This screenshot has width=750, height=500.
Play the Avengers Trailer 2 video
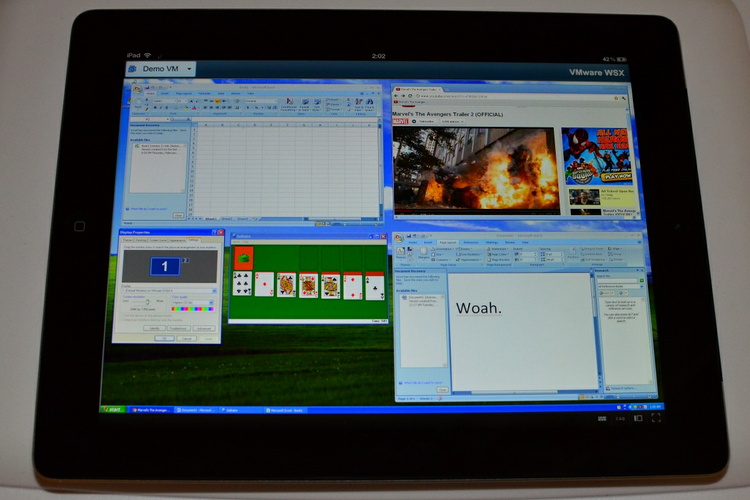pyautogui.click(x=473, y=171)
